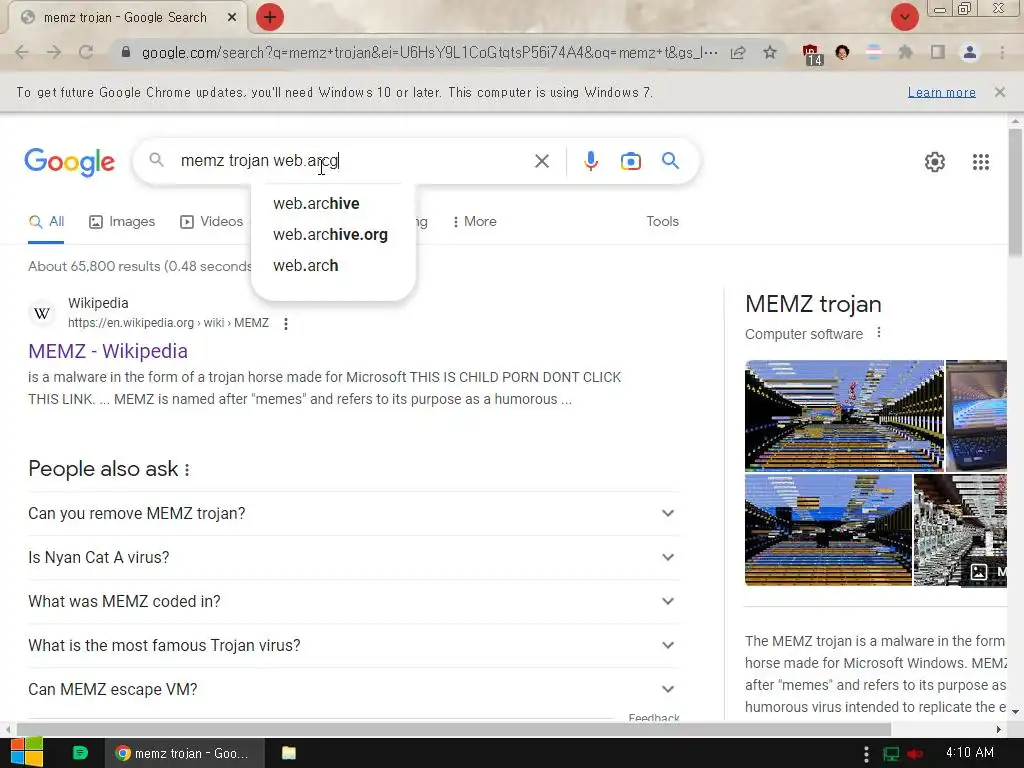Open the laptop photo thumbnail in knowledge panel
The image size is (1024, 768).
coord(976,415)
